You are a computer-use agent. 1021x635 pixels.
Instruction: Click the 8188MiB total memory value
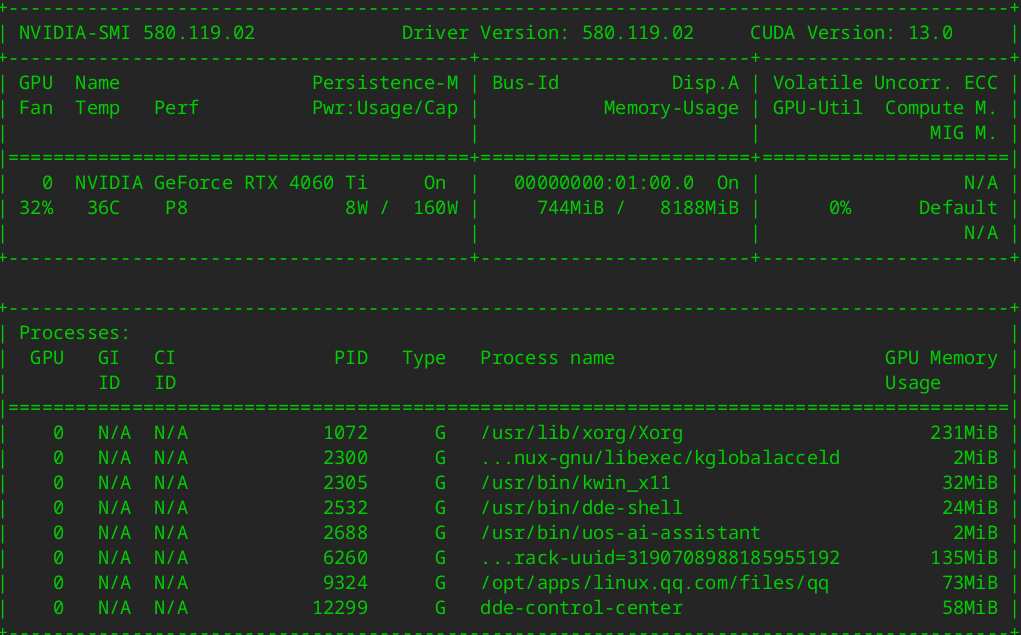click(x=699, y=208)
